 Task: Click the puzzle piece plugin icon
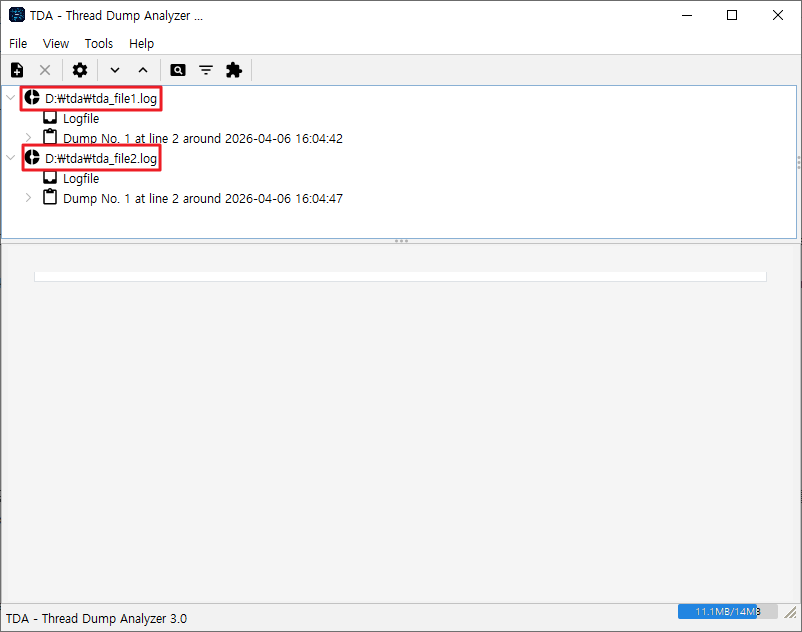pyautogui.click(x=234, y=70)
